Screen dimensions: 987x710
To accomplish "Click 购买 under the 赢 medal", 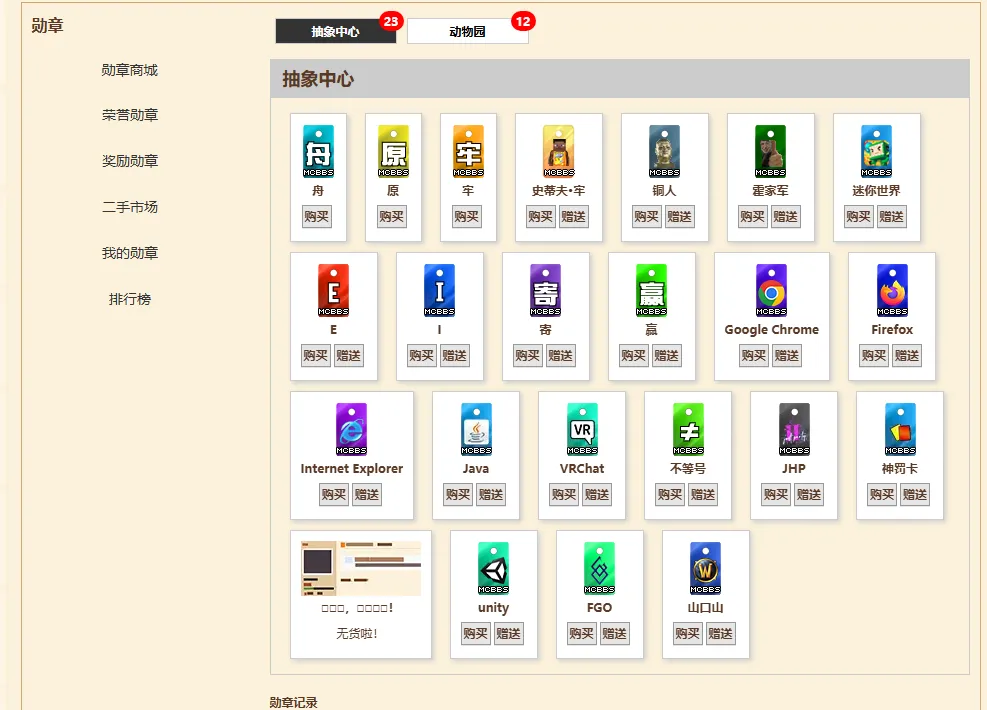I will click(634, 356).
